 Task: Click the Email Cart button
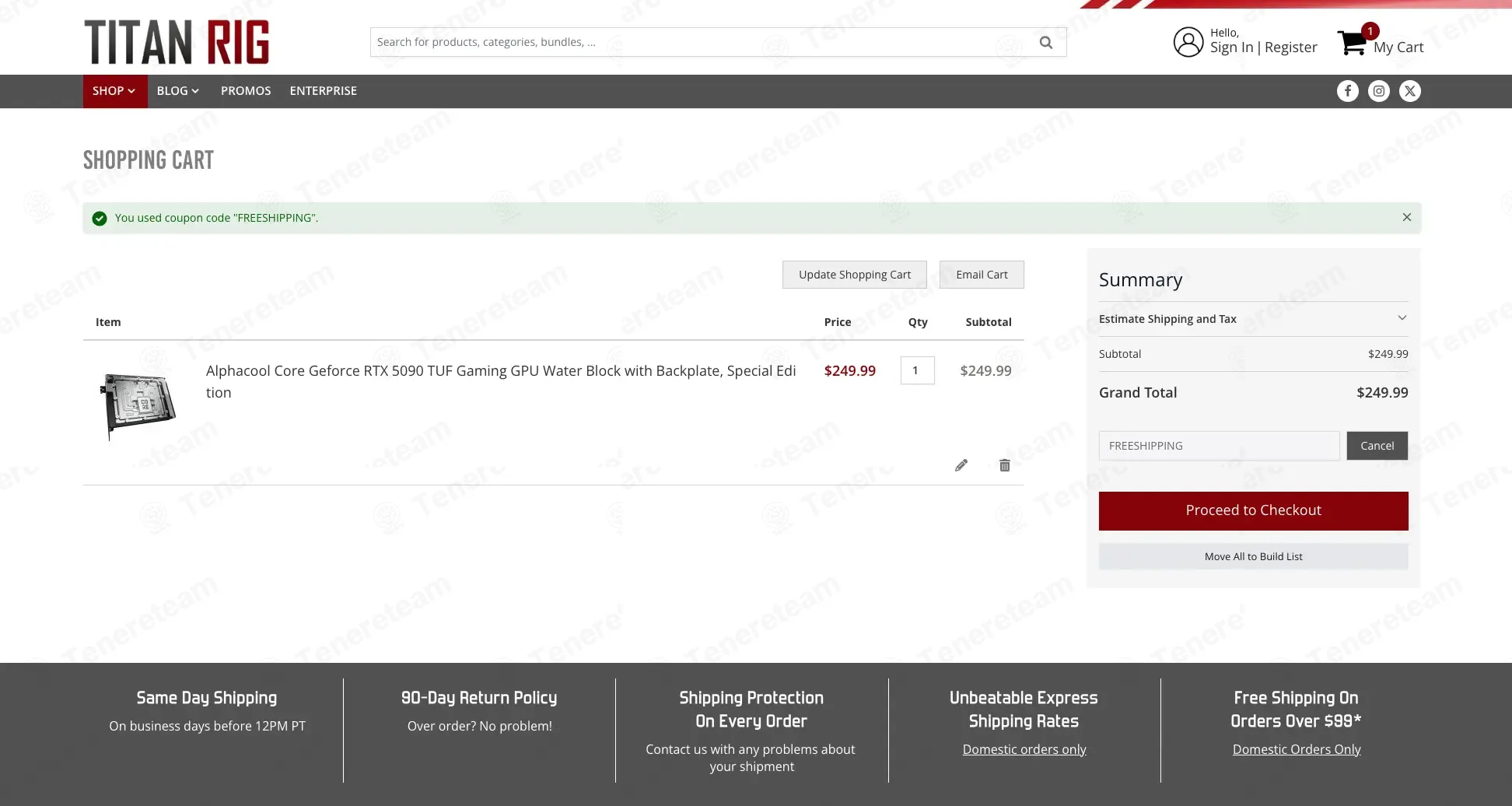click(x=982, y=275)
